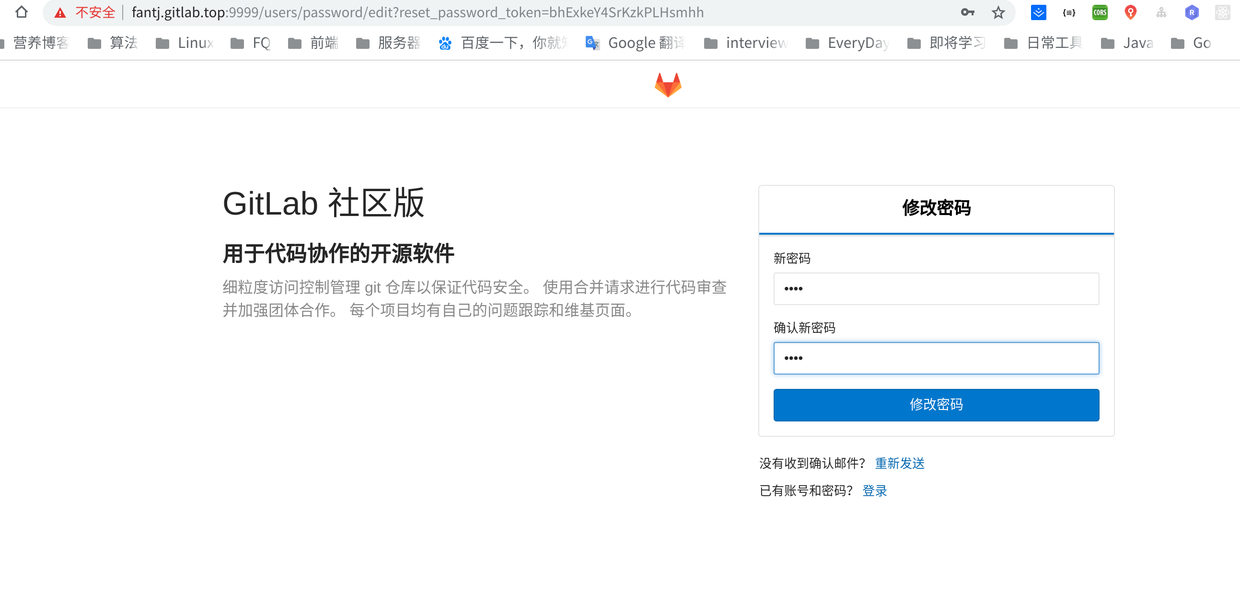Open the interview bookmark folder
Image resolution: width=1240 pixels, height=591 pixels.
pos(745,43)
